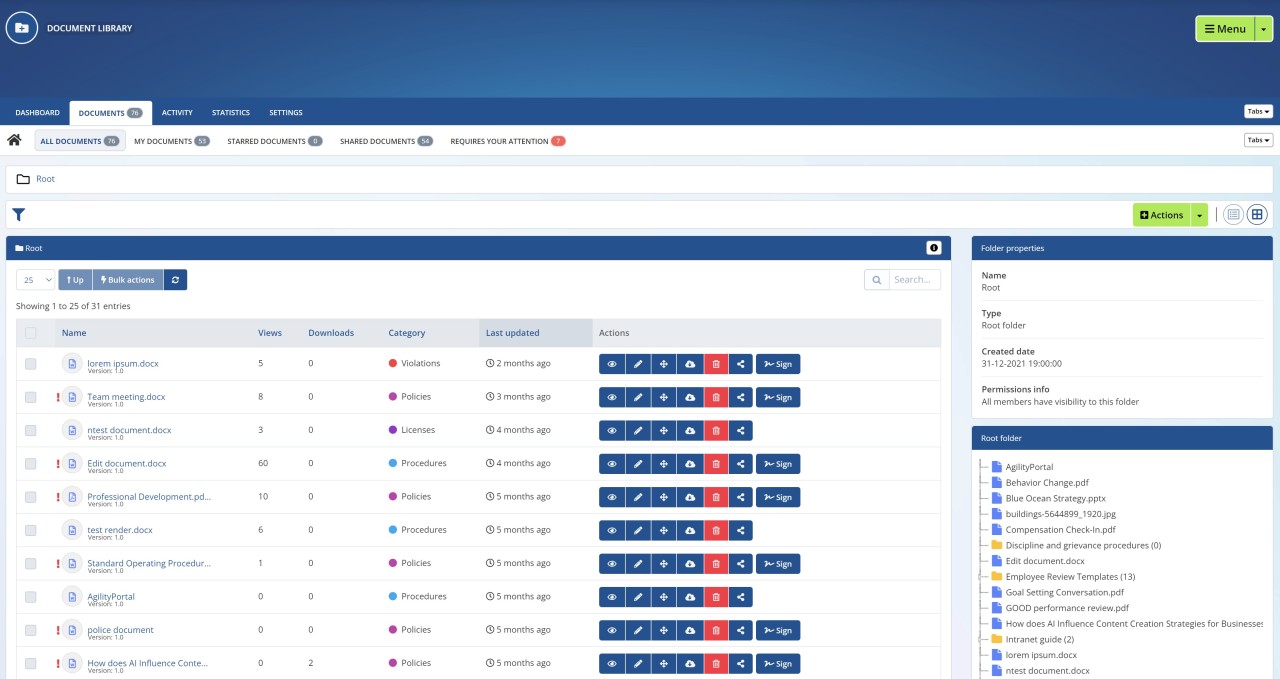Open the 25 entries-per-page dropdown

[x=36, y=280]
